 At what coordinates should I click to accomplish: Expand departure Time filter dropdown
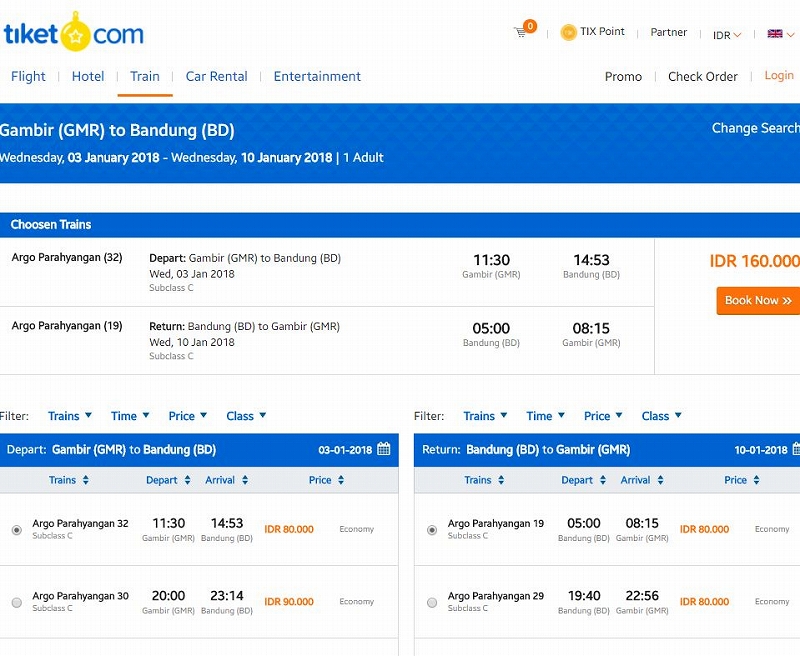[x=130, y=416]
